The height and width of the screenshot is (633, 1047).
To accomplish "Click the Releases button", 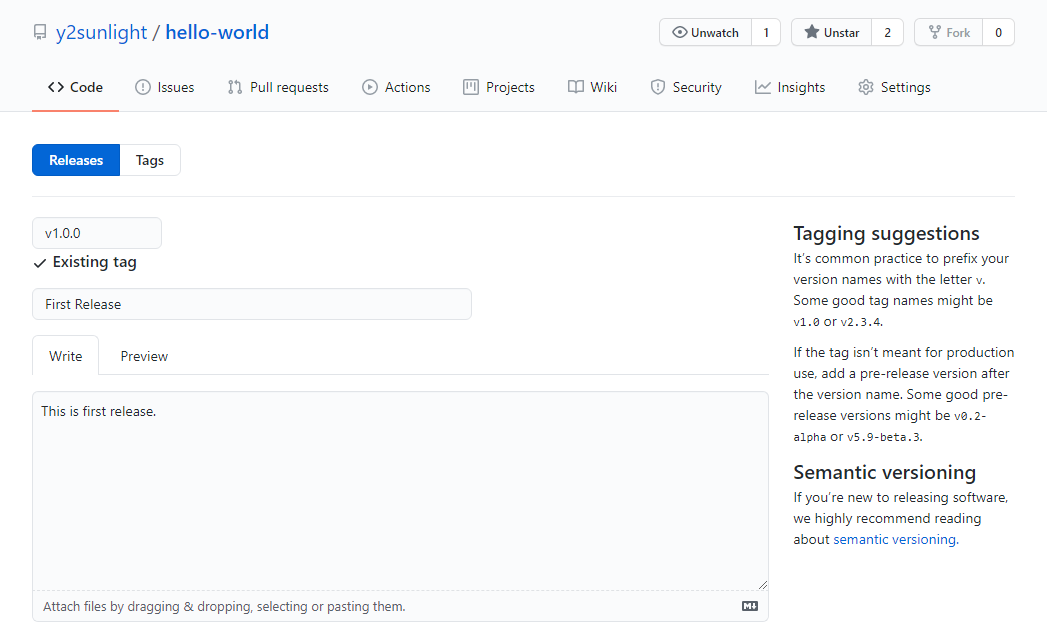I will coord(76,160).
